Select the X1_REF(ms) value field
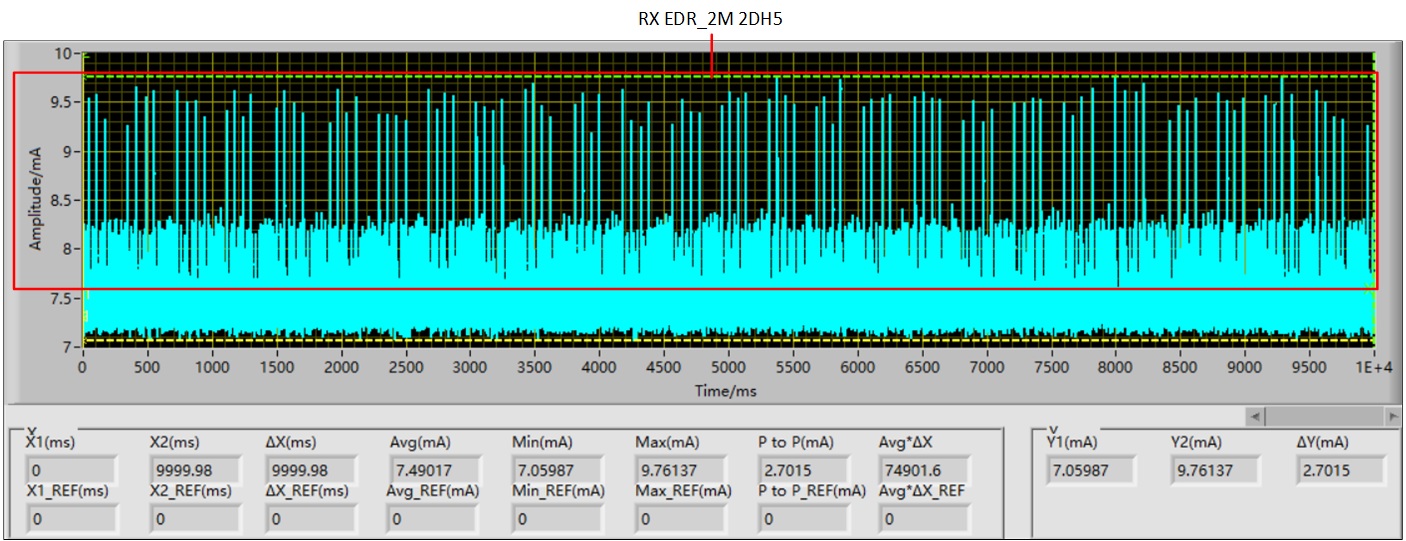Image resolution: width=1406 pixels, height=541 pixels. click(71, 519)
